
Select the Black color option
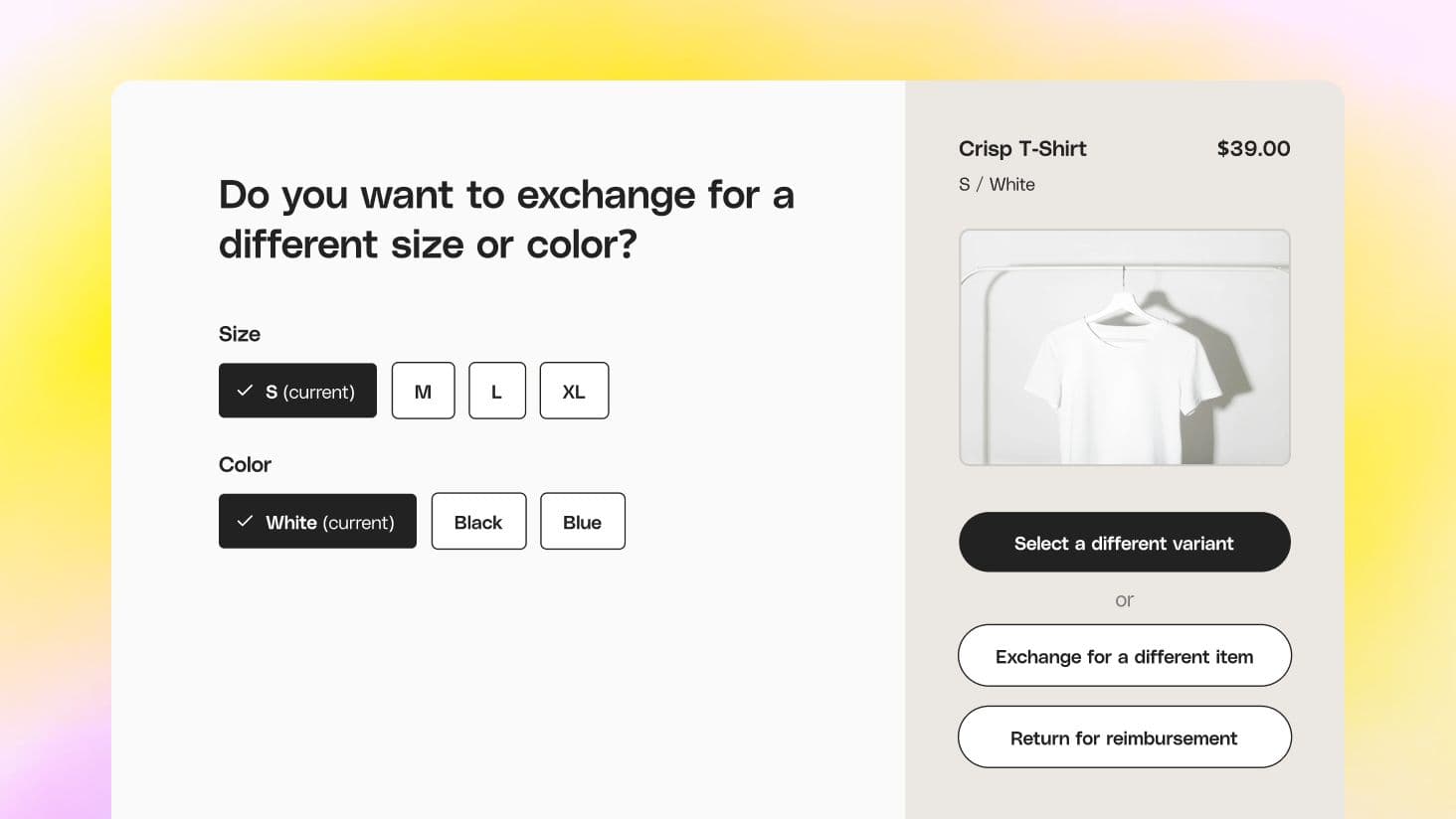[x=478, y=522]
